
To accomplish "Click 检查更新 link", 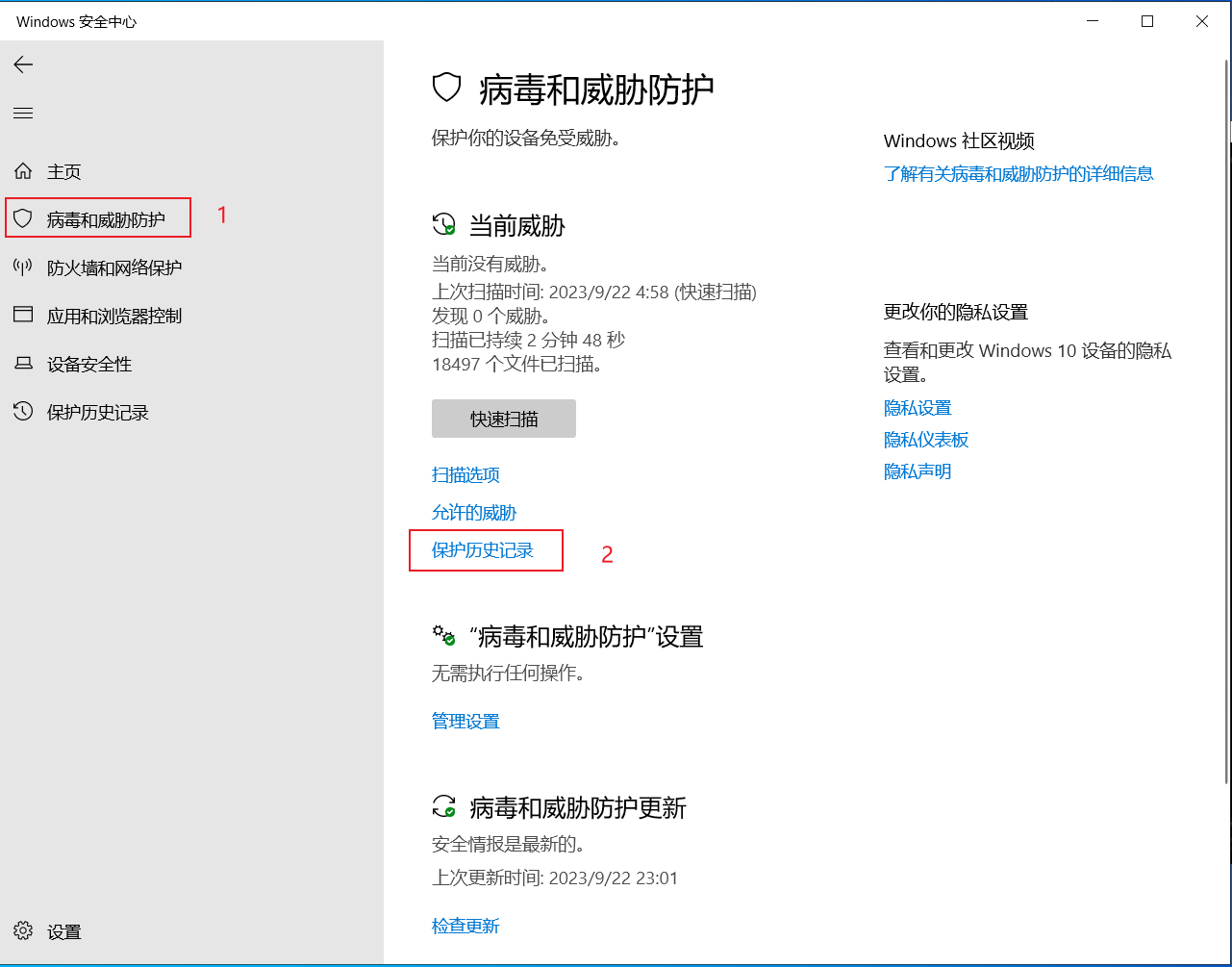I will (465, 926).
